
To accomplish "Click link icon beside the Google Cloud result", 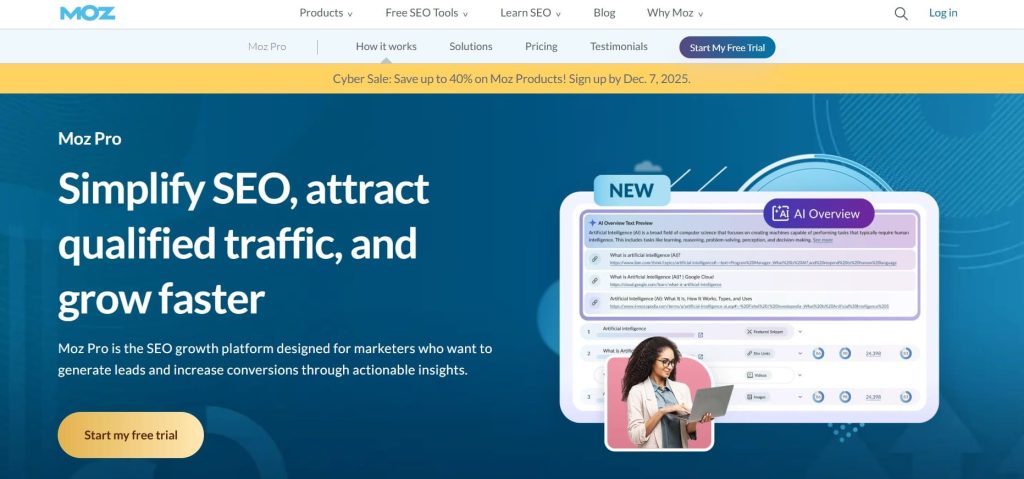I will [x=594, y=280].
